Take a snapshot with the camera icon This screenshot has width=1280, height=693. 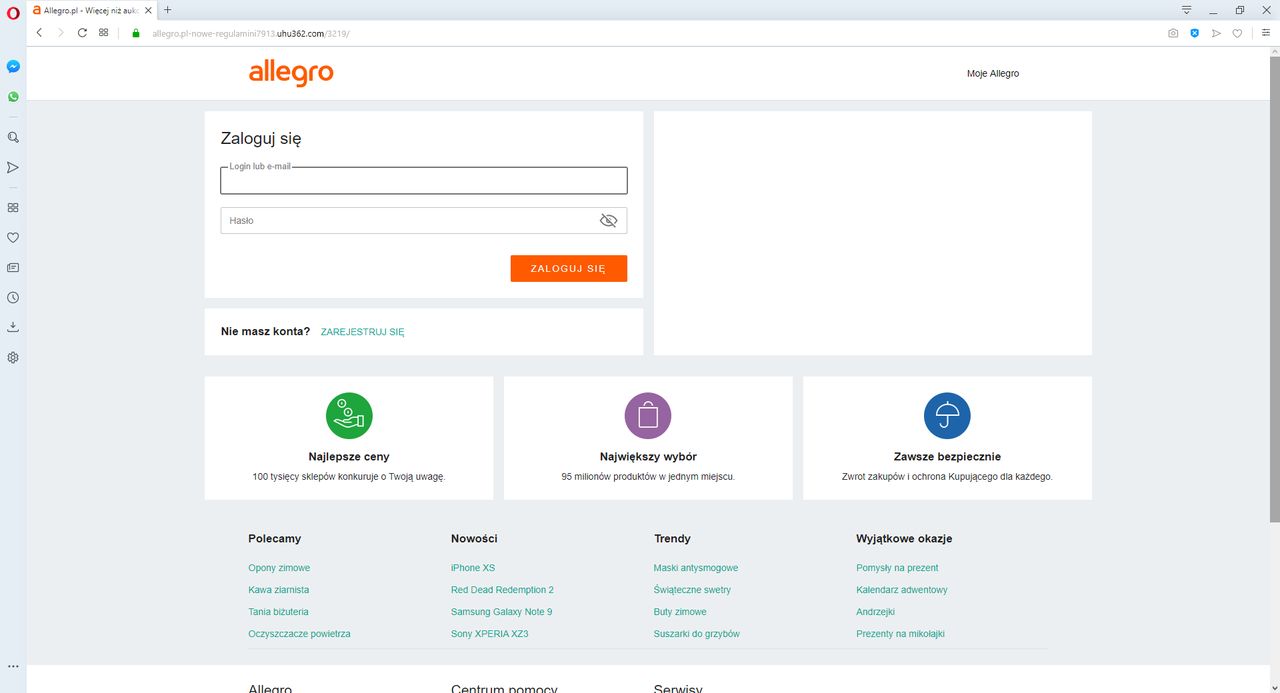coord(1173,33)
